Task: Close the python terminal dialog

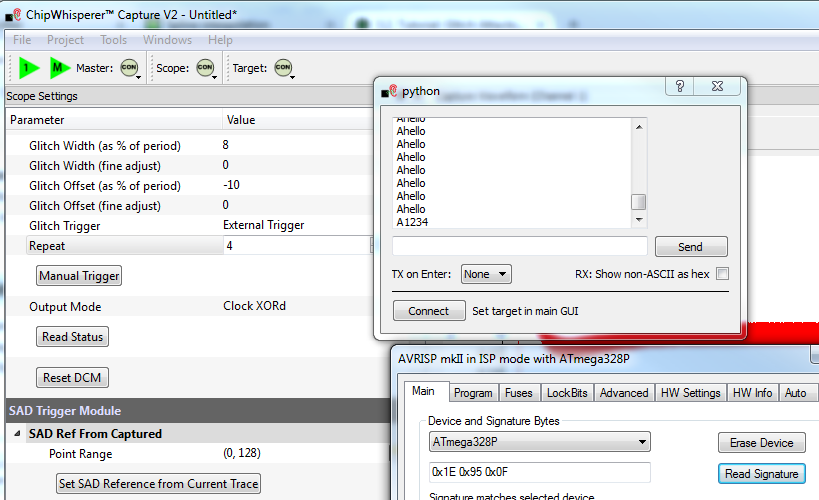Action: pos(720,87)
